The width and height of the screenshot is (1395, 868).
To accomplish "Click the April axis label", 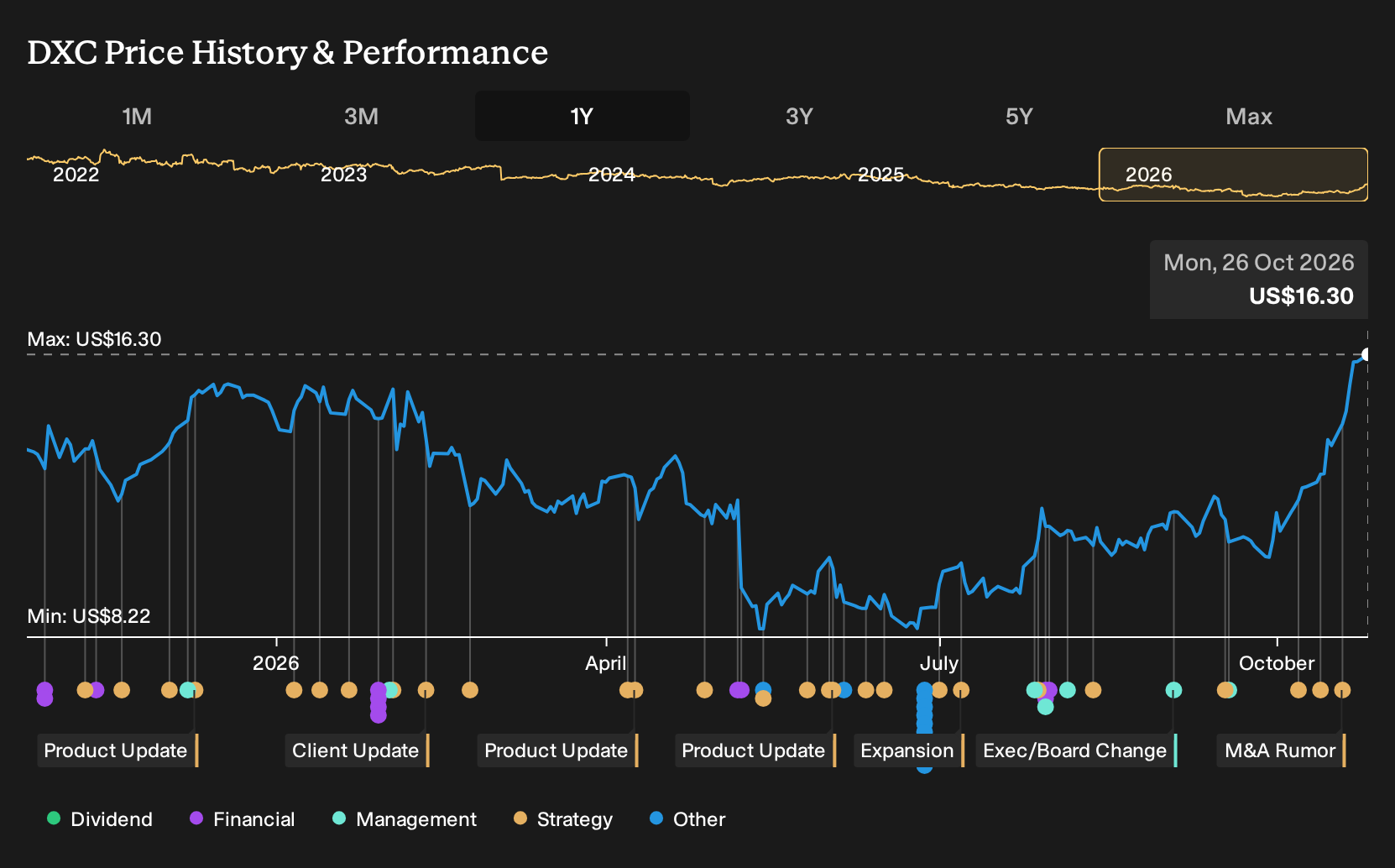I will (x=606, y=663).
